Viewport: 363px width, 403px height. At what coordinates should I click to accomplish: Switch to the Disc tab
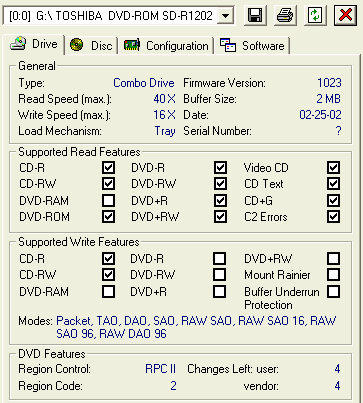(x=91, y=46)
